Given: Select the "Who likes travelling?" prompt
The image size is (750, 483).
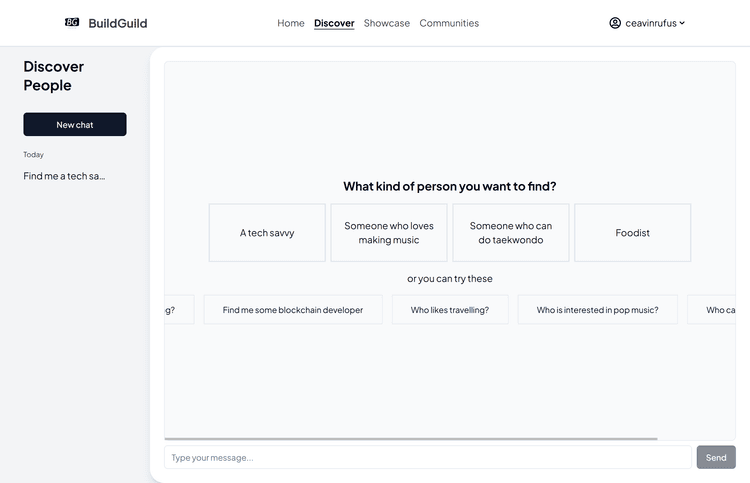Looking at the screenshot, I should click(x=450, y=310).
